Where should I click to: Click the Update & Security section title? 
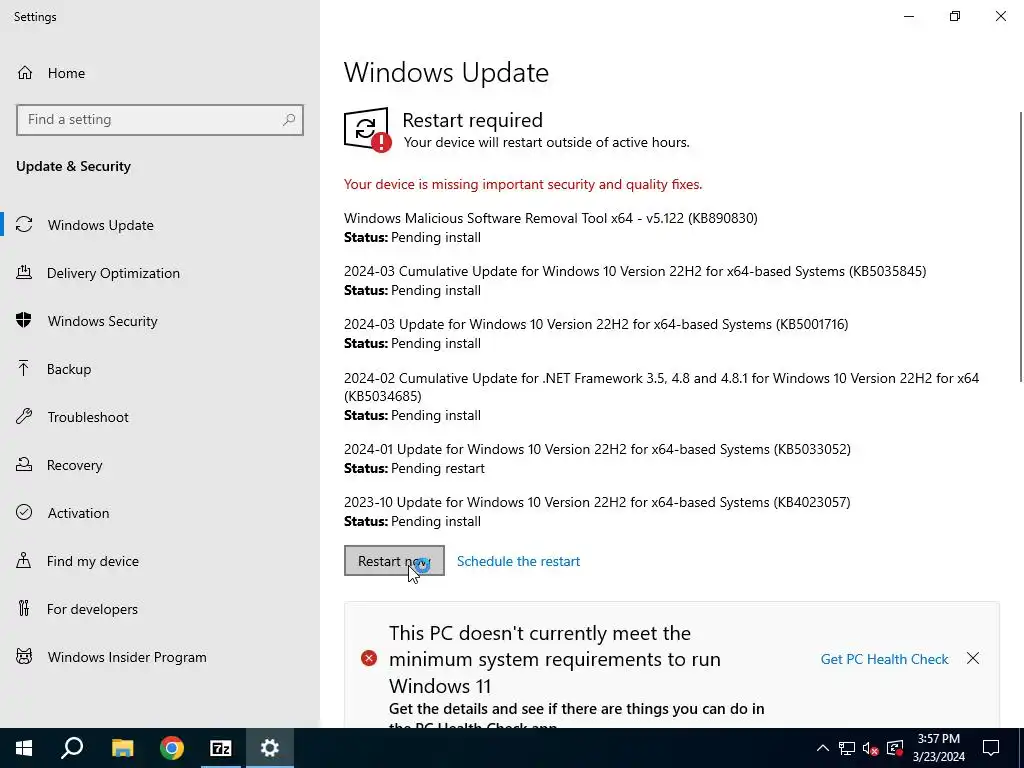tap(73, 166)
